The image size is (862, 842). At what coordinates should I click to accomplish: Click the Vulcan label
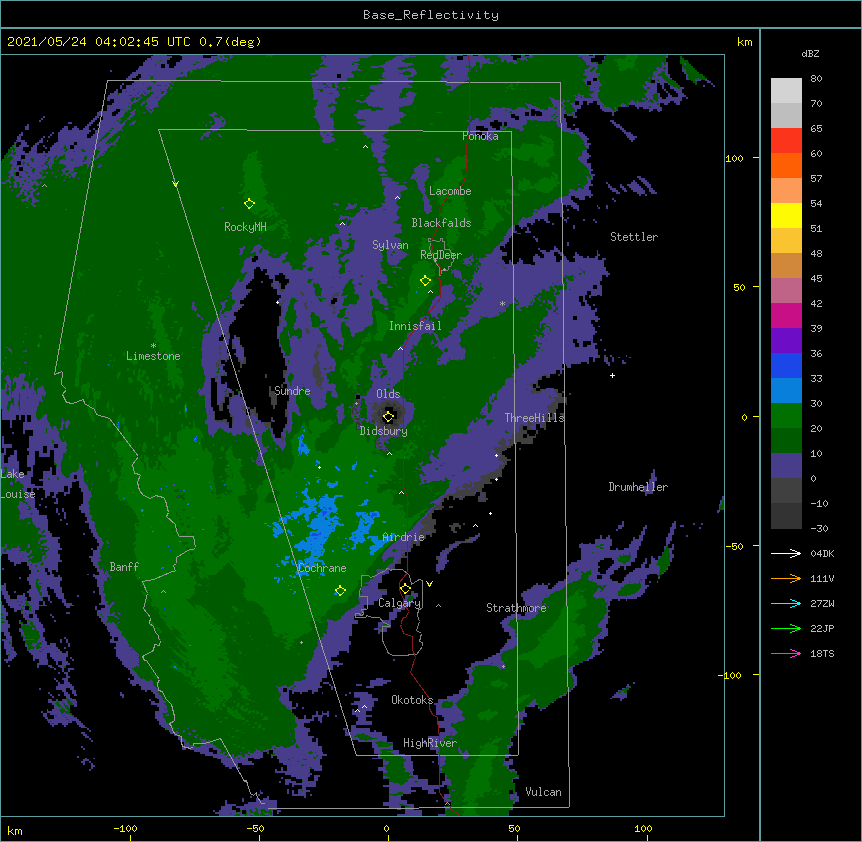(x=543, y=792)
